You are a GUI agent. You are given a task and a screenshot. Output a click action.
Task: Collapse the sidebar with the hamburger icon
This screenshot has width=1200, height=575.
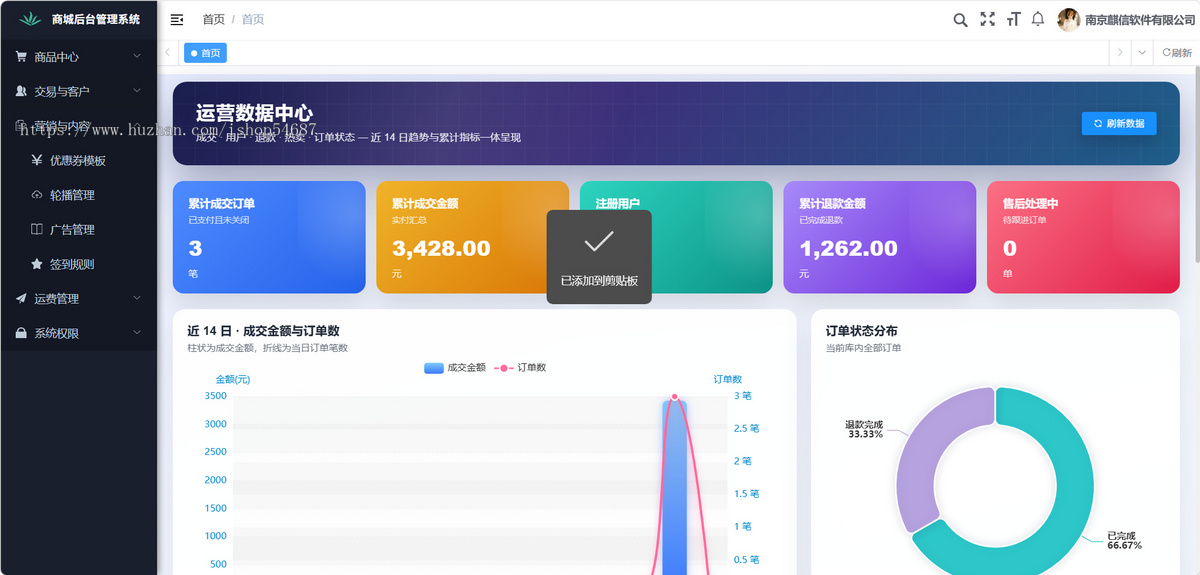point(177,19)
